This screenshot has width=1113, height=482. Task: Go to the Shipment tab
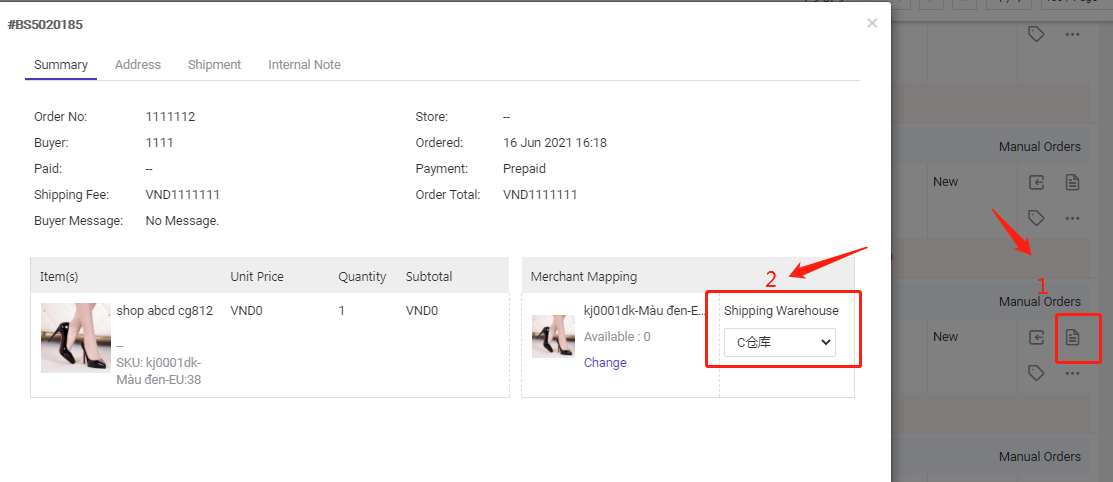click(214, 65)
